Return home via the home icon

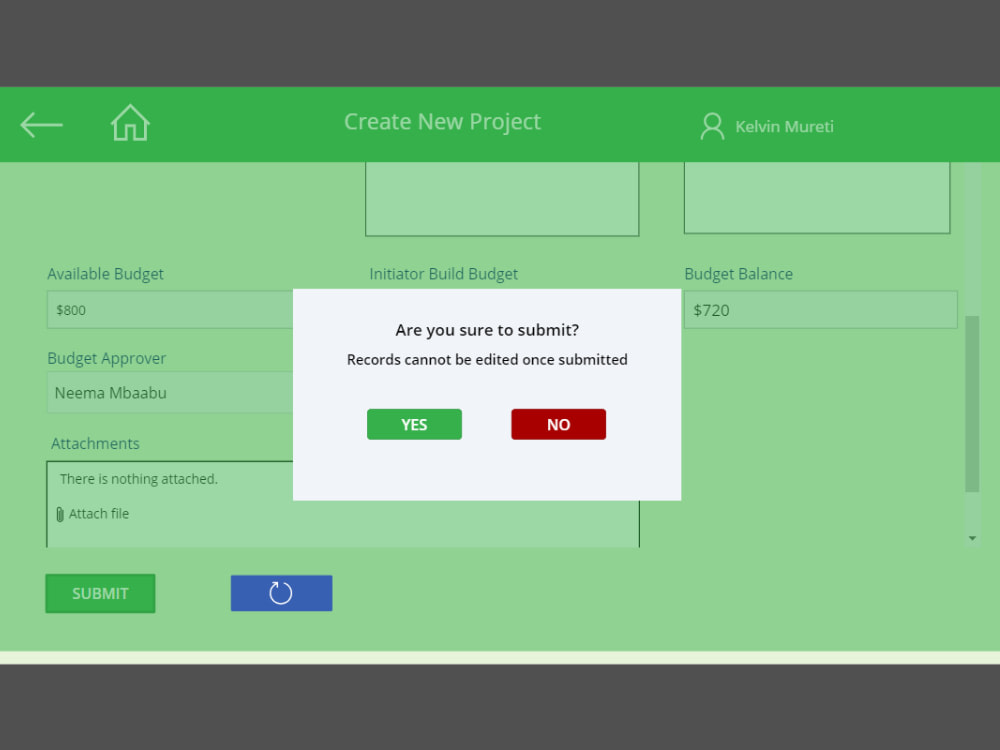coord(129,122)
